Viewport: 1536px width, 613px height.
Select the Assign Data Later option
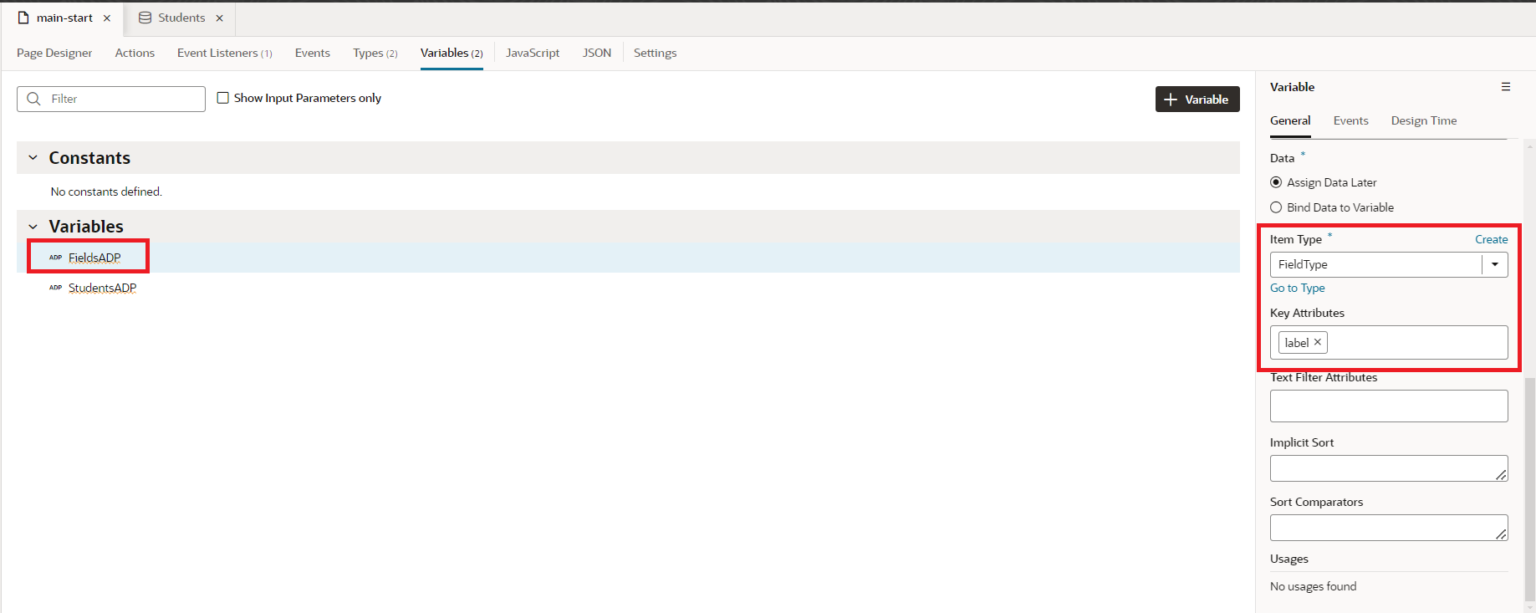pyautogui.click(x=1275, y=182)
